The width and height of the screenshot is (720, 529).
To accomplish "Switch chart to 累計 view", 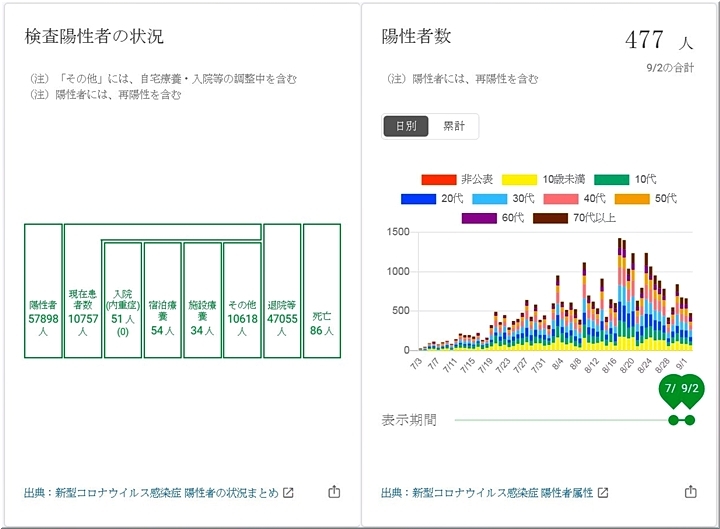I will pyautogui.click(x=454, y=126).
